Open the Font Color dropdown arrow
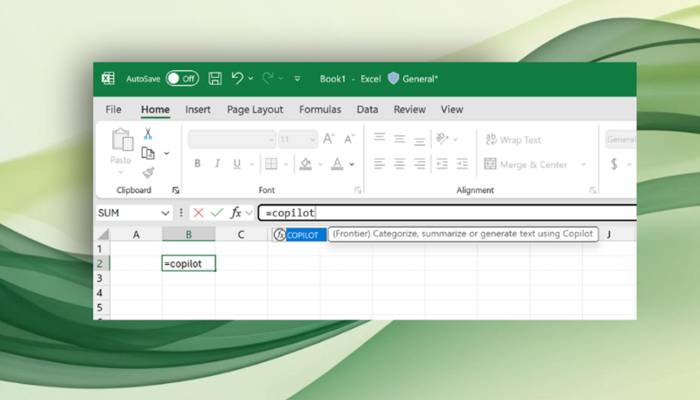 point(352,164)
